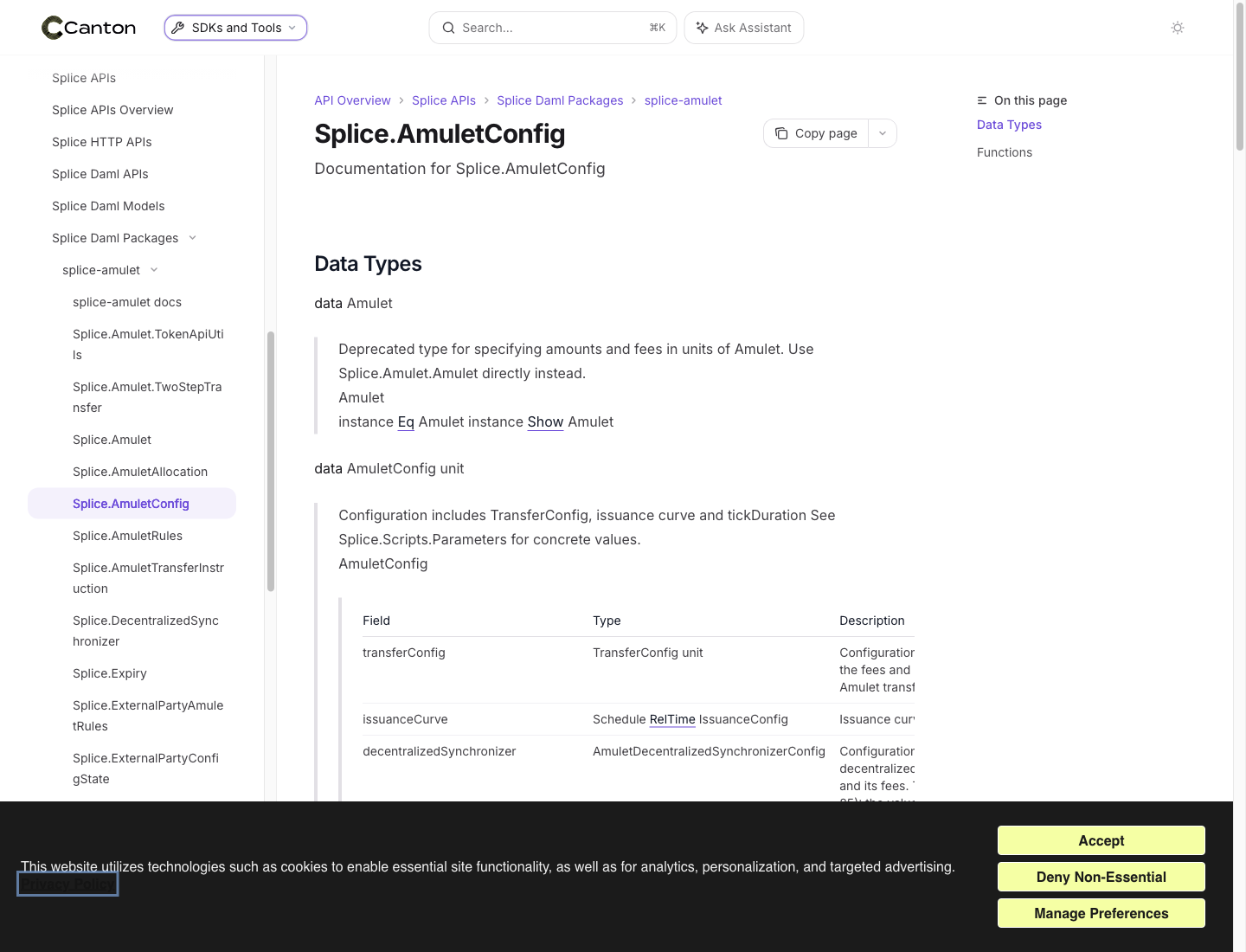Select Splice.AmuletConfig sidebar item
Viewport: 1246px width, 952px height.
tap(132, 504)
